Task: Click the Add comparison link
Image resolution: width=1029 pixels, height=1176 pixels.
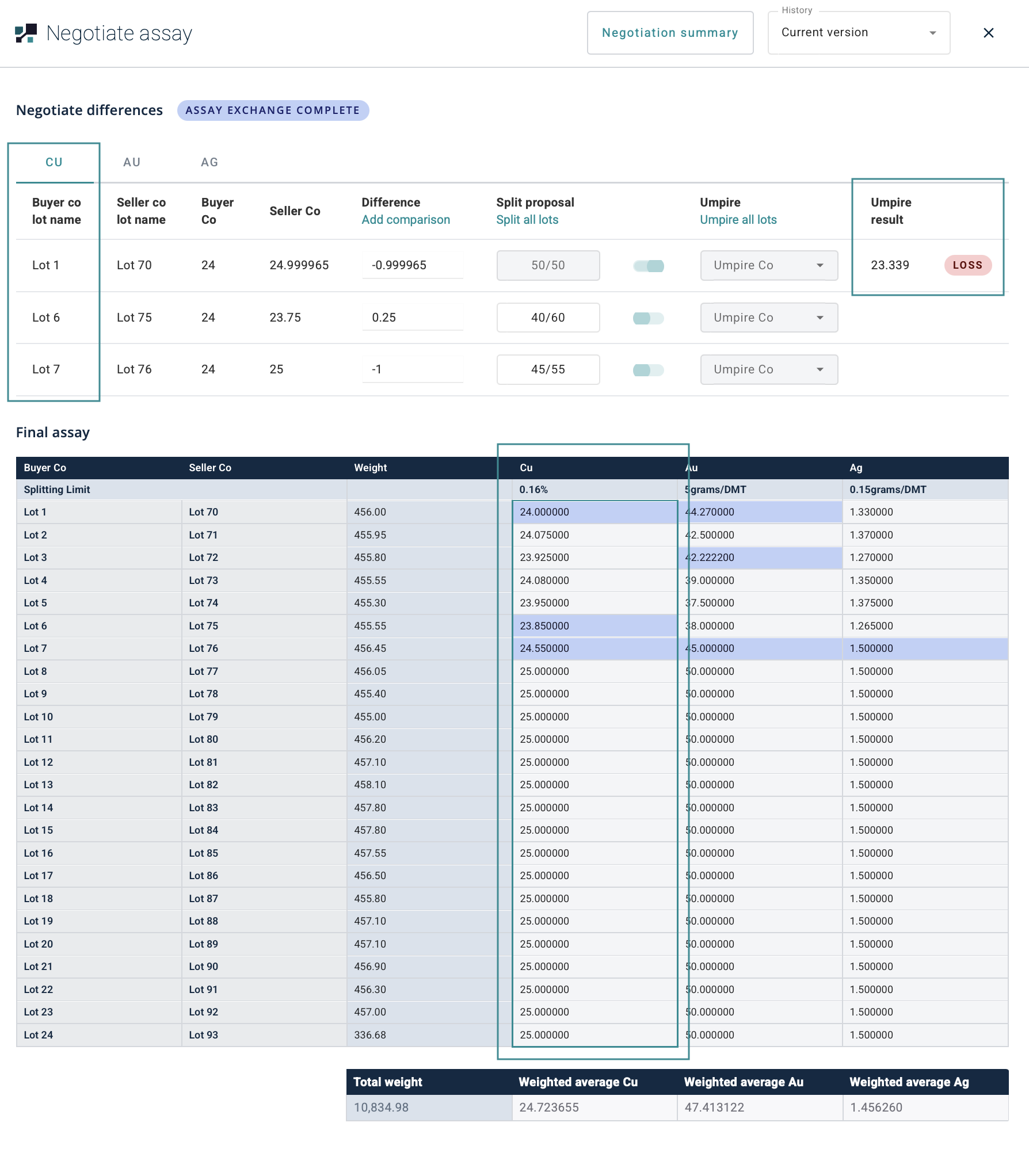Action: pyautogui.click(x=406, y=220)
